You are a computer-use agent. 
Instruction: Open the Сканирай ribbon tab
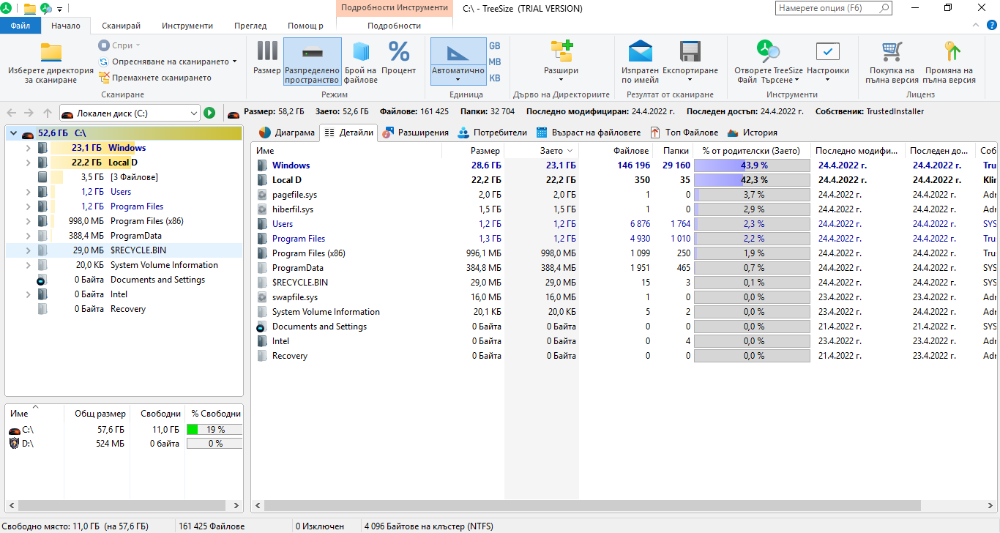[121, 26]
